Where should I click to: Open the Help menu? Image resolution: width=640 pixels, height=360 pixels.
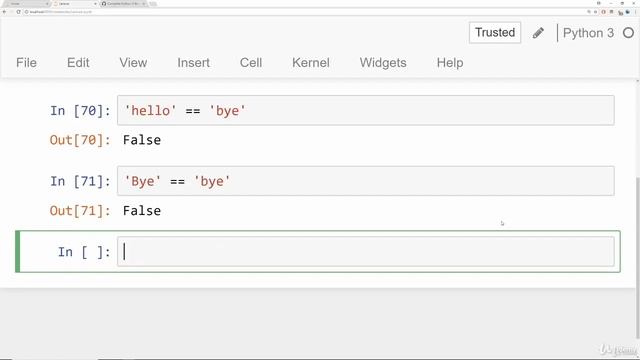pos(450,63)
